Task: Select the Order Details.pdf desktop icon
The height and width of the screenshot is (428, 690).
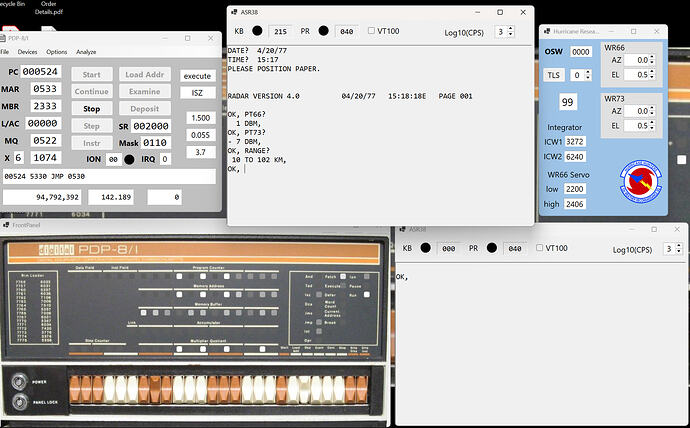Action: click(x=48, y=8)
